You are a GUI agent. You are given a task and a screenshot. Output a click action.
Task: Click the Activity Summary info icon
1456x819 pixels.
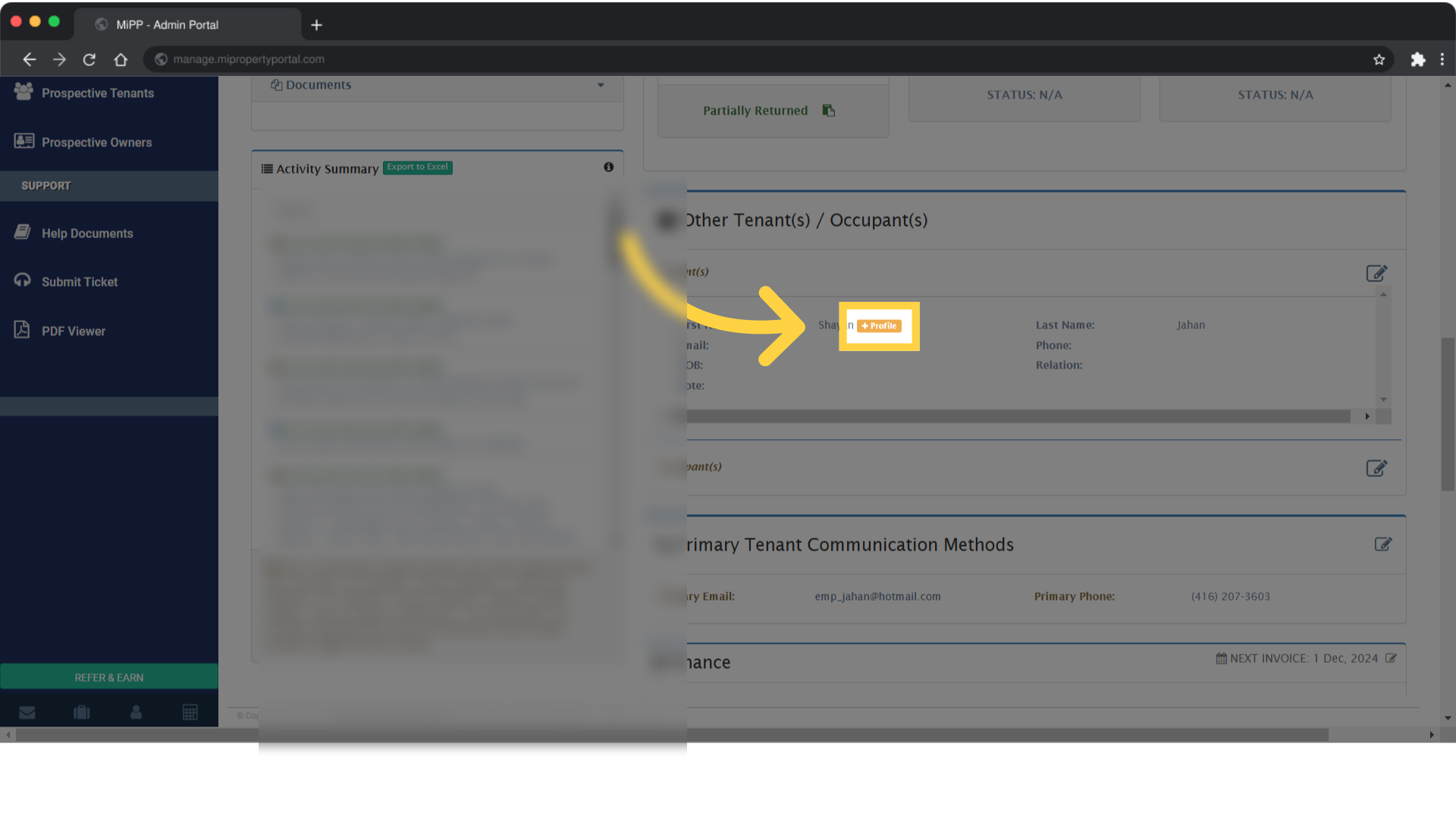point(609,168)
